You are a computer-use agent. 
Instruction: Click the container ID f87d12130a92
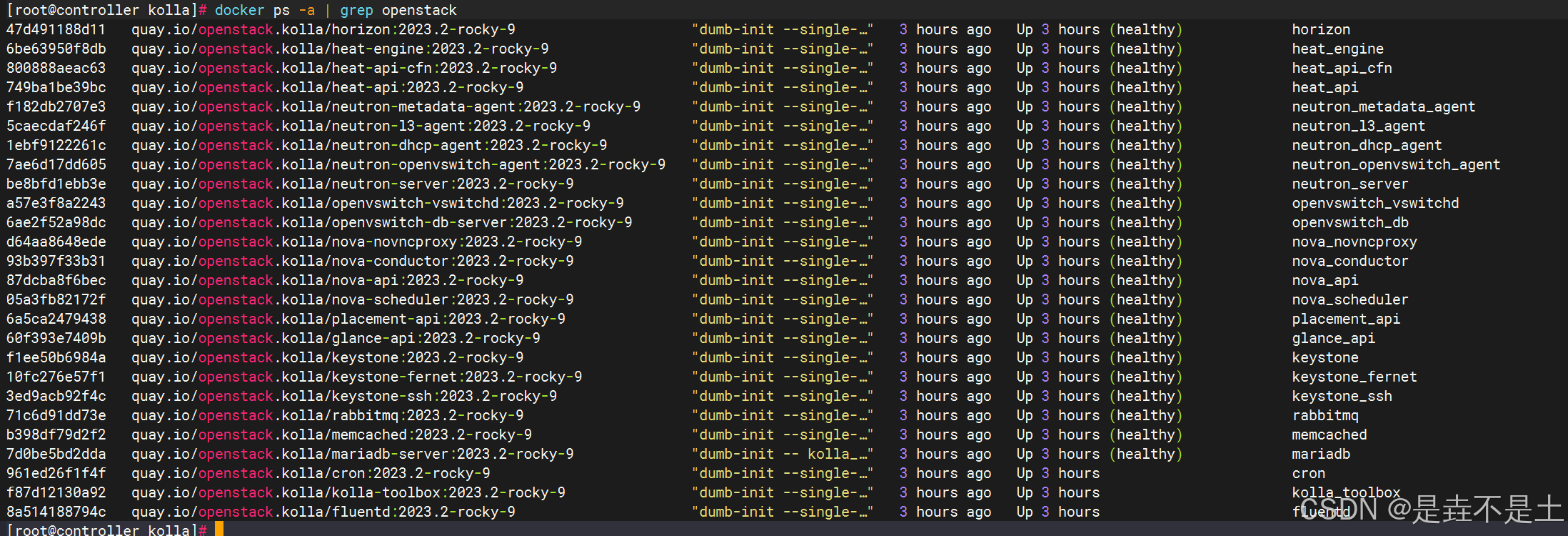(56, 492)
